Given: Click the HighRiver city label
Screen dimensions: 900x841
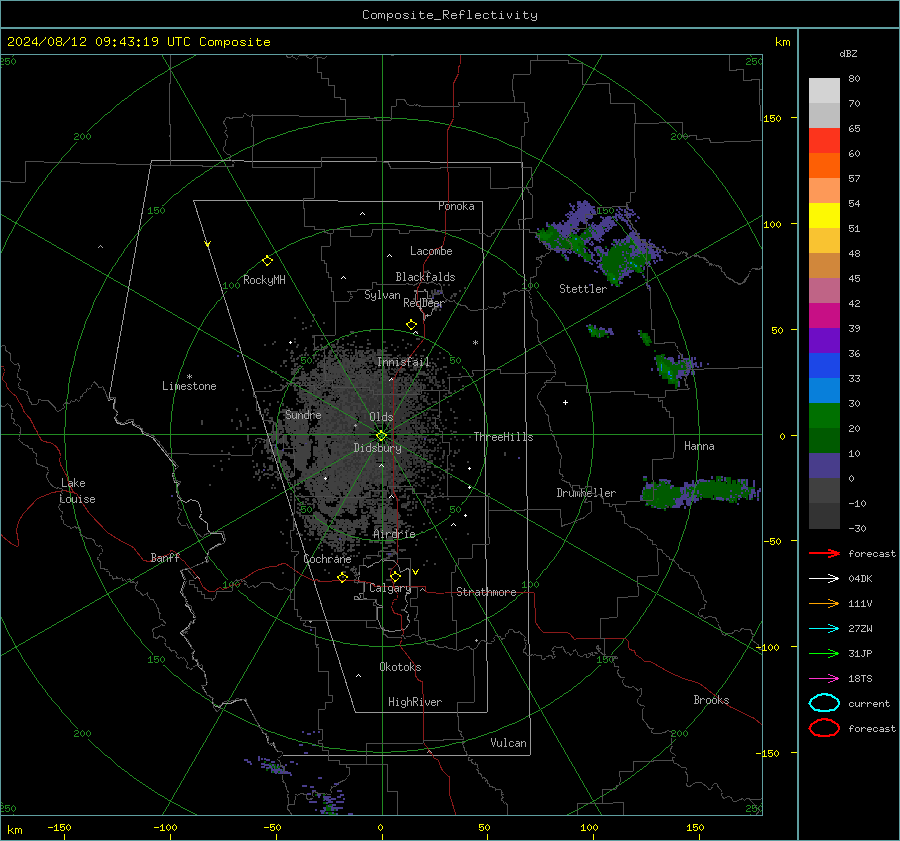Looking at the screenshot, I should (415, 702).
